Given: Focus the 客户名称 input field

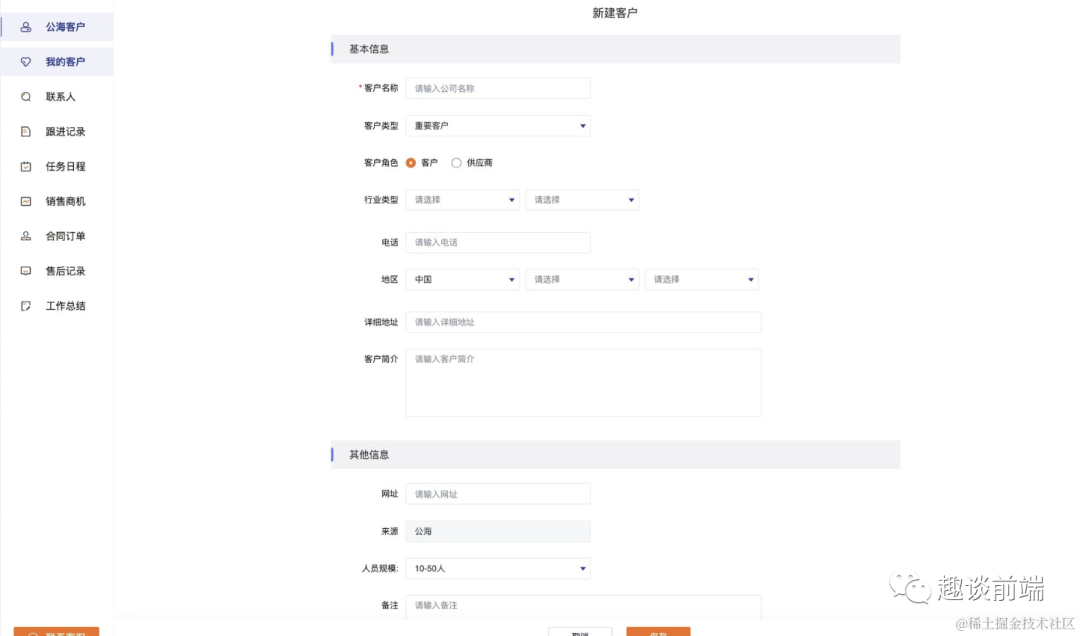Looking at the screenshot, I should click(498, 88).
